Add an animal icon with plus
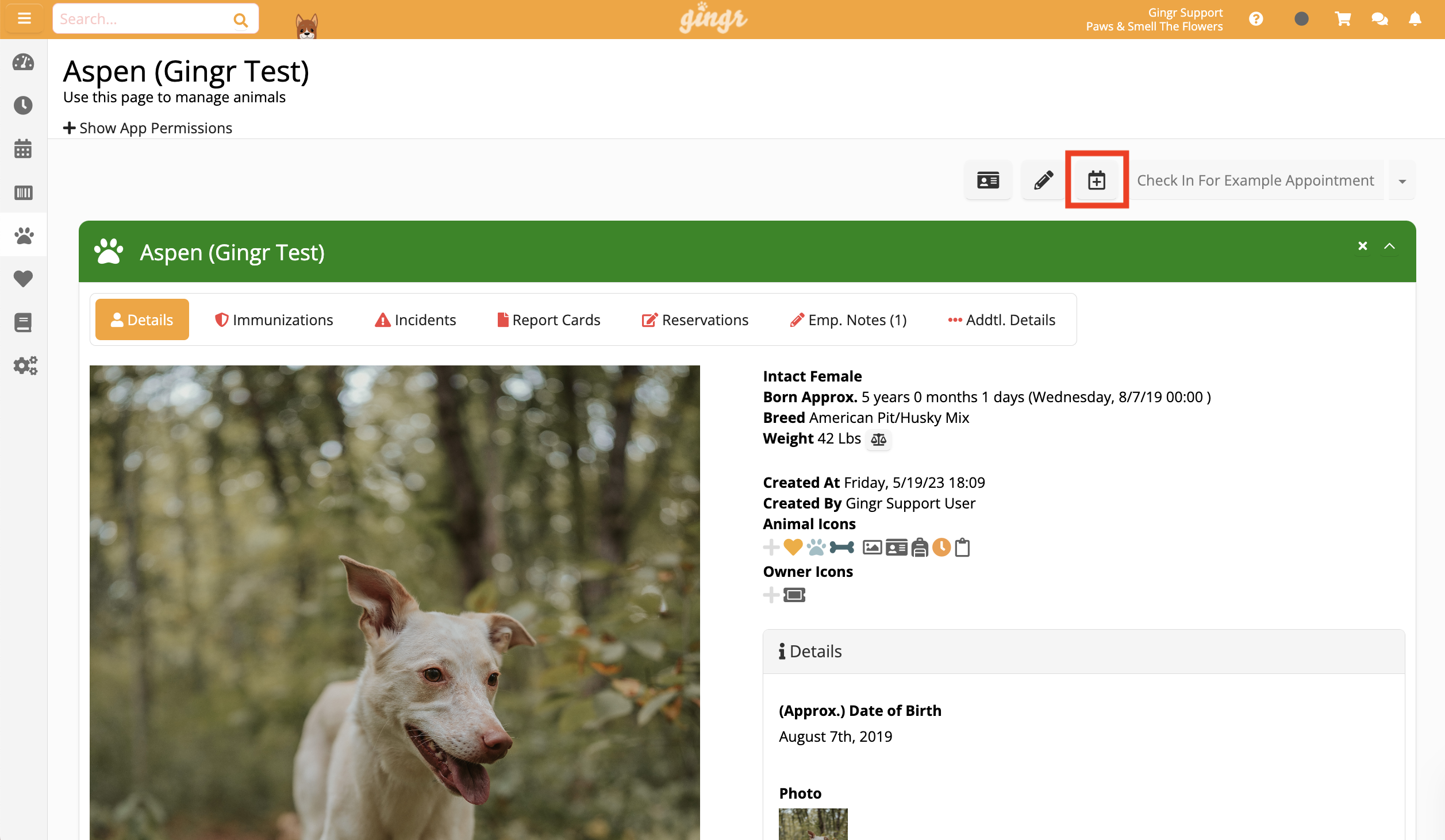1445x840 pixels. [x=771, y=548]
